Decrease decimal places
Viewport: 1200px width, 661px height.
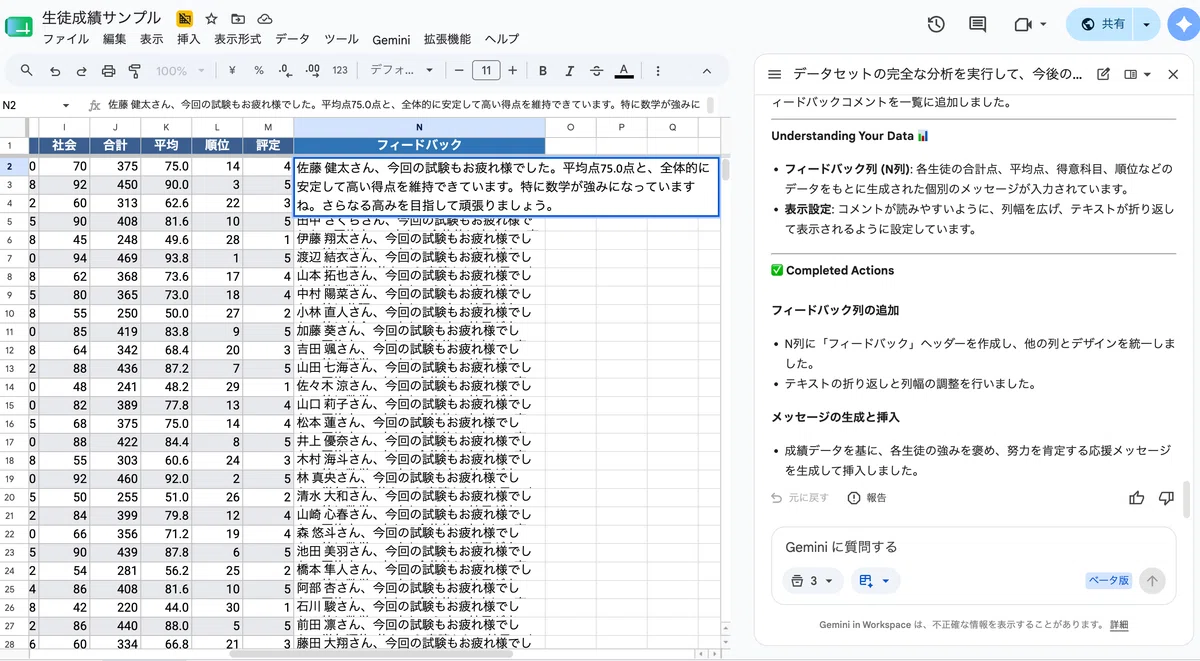point(286,71)
